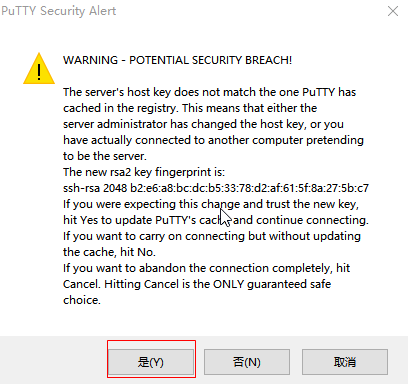
Task: Click the 'to be the server.' line
Action: pyautogui.click(x=105, y=156)
